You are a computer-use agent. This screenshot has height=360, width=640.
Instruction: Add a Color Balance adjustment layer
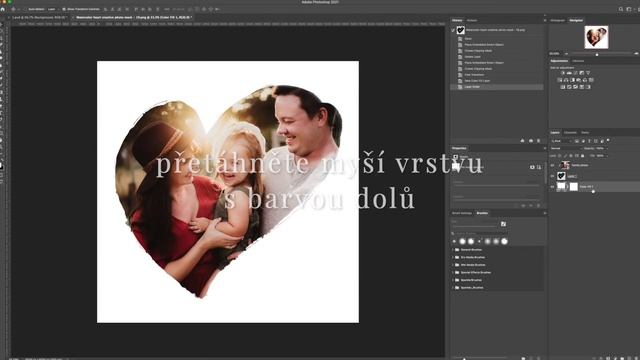(x=567, y=80)
